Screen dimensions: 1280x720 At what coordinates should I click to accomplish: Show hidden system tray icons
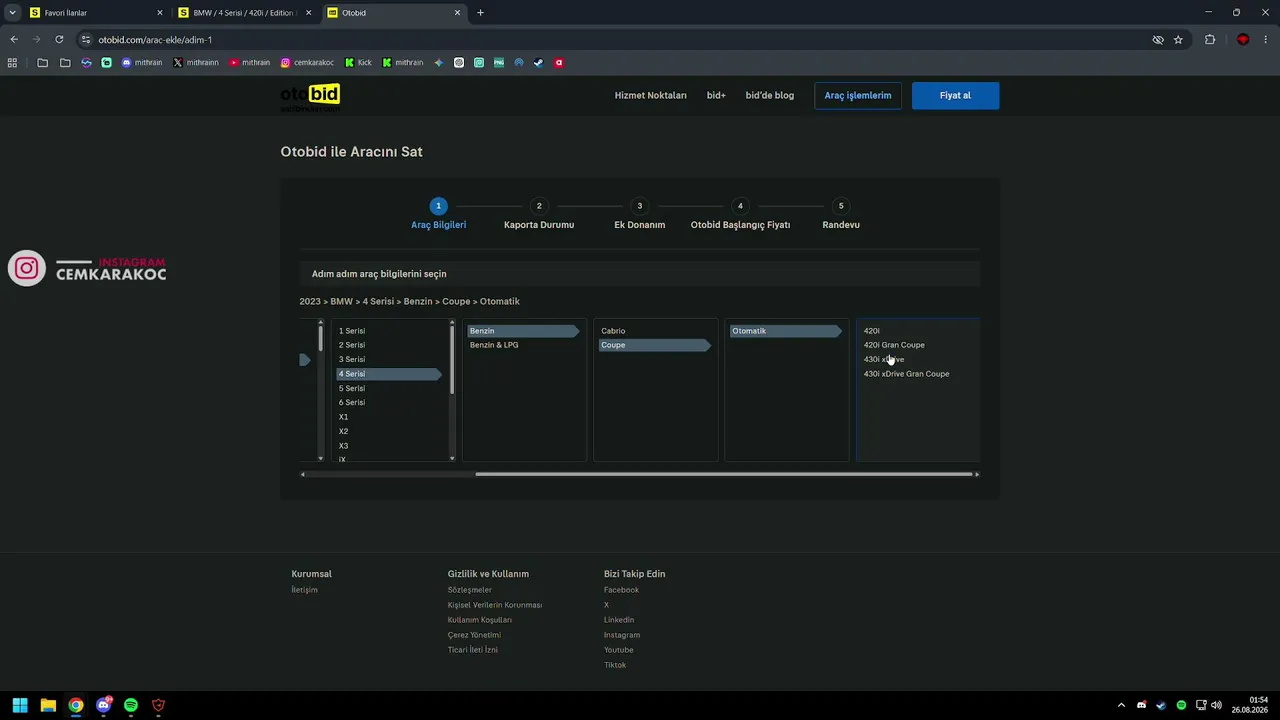click(x=1121, y=705)
